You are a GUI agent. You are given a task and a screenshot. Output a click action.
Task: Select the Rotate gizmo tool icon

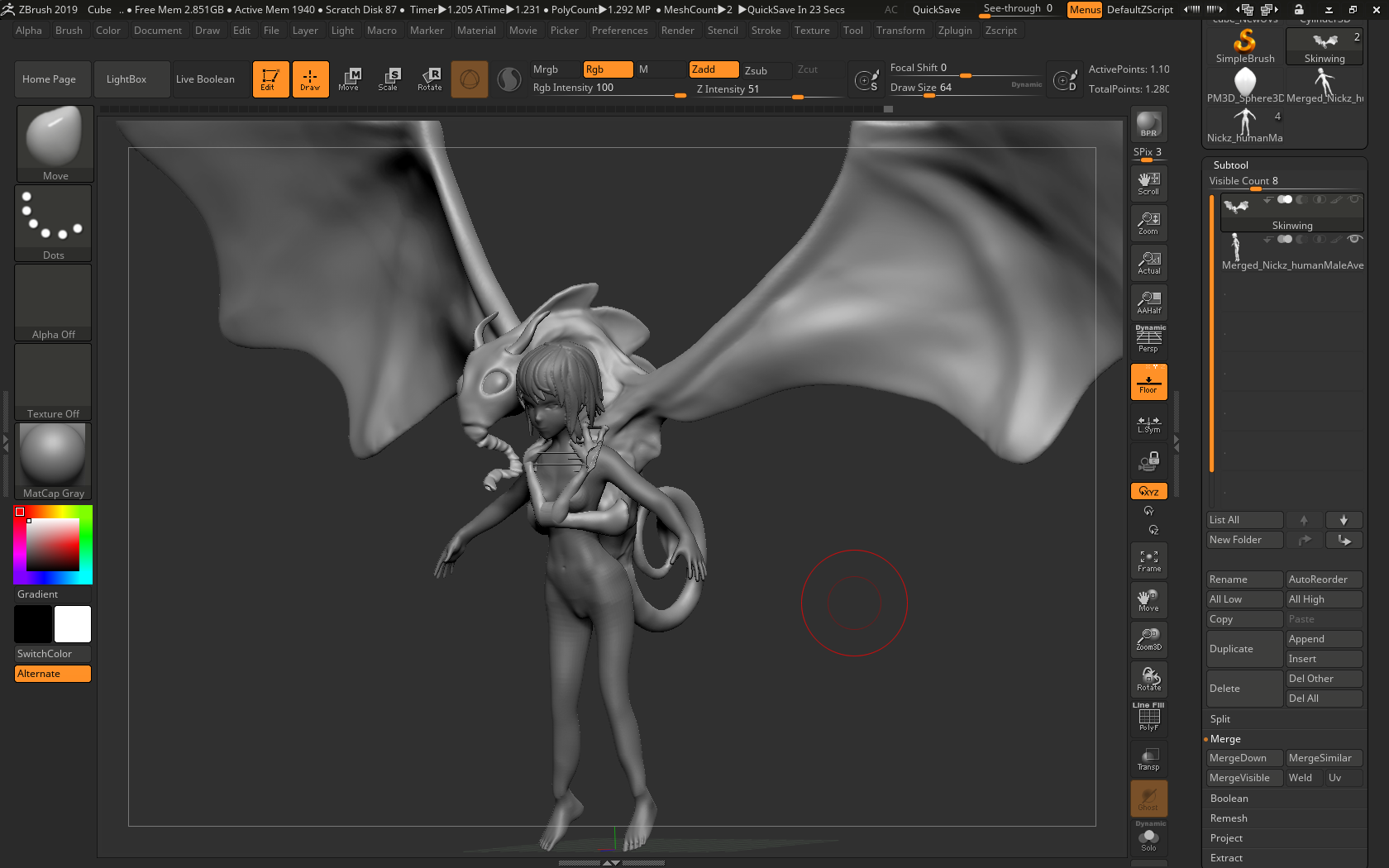[429, 79]
